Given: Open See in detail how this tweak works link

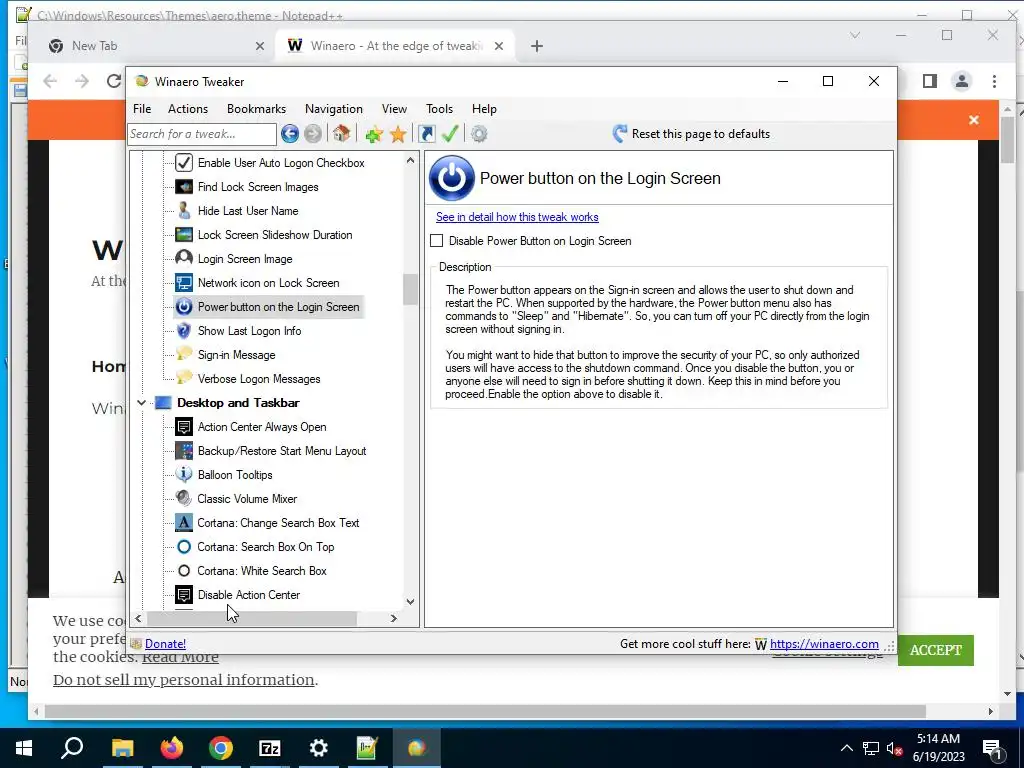Looking at the screenshot, I should coord(517,217).
